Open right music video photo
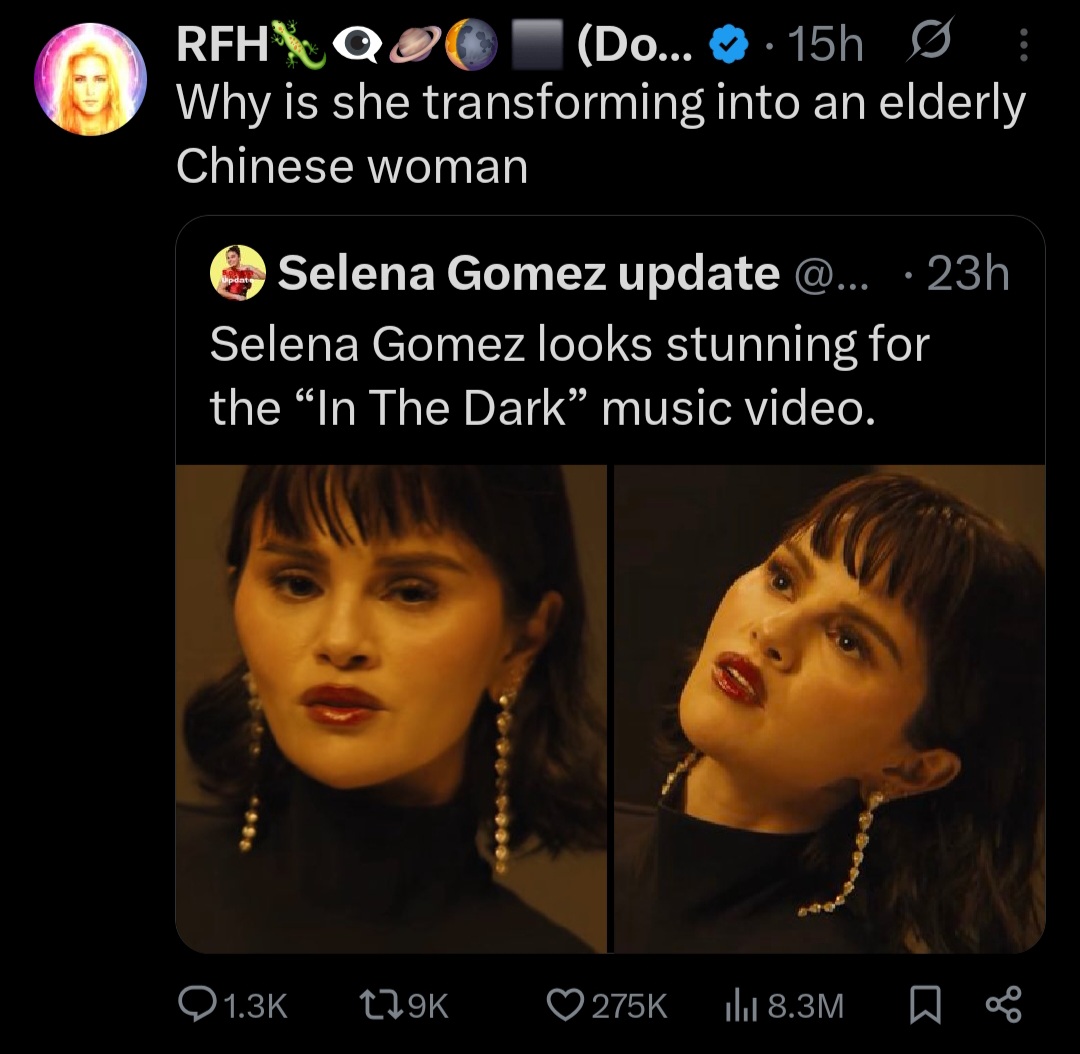Viewport: 1080px width, 1054px height. click(x=830, y=709)
